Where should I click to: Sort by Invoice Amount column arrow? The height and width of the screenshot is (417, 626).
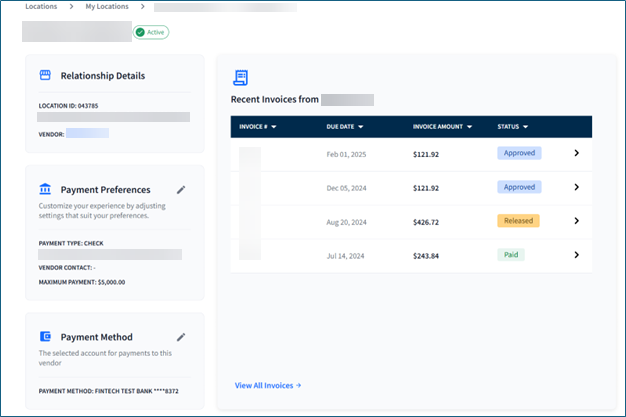tap(470, 127)
